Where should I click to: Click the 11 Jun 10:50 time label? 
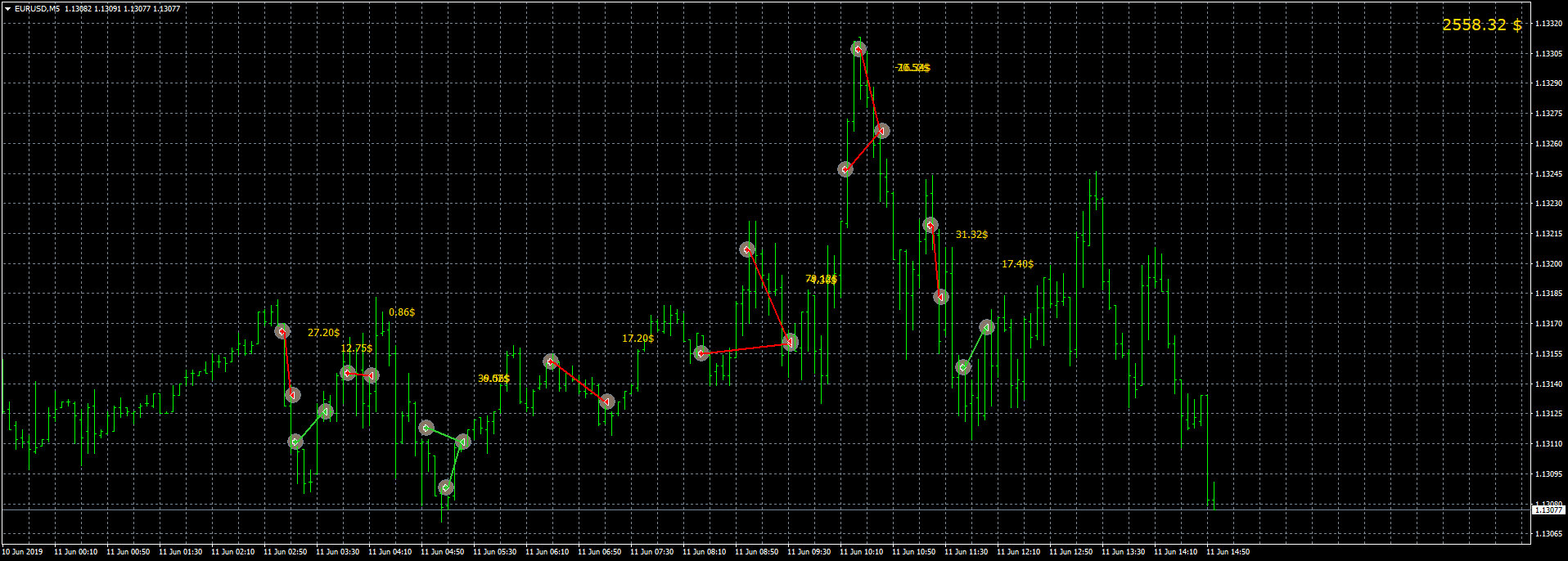[x=913, y=552]
